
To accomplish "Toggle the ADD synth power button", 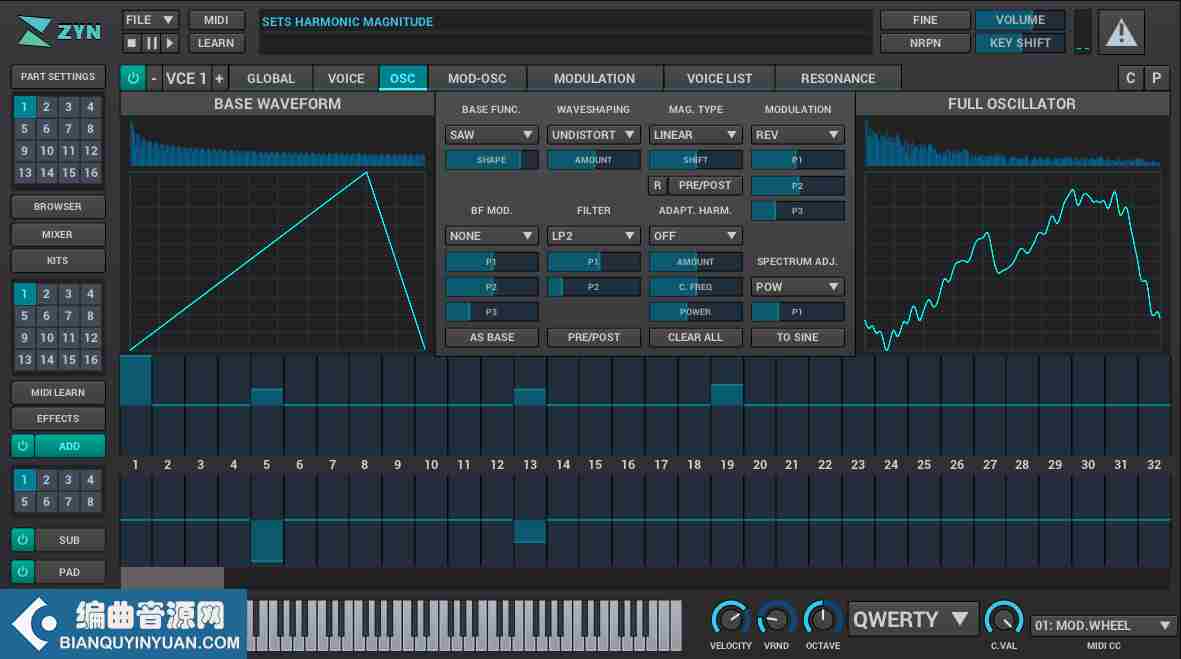I will pyautogui.click(x=23, y=446).
